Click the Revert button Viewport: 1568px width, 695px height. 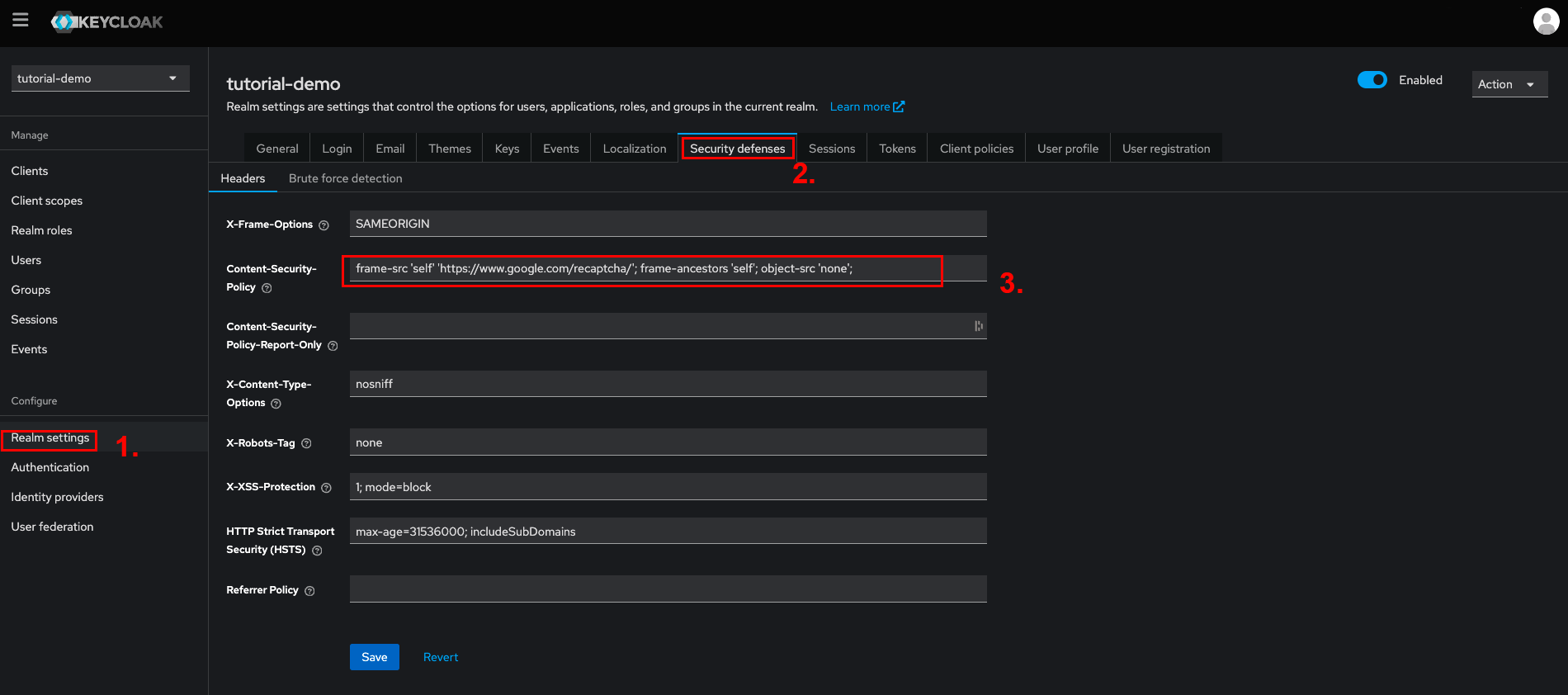441,657
